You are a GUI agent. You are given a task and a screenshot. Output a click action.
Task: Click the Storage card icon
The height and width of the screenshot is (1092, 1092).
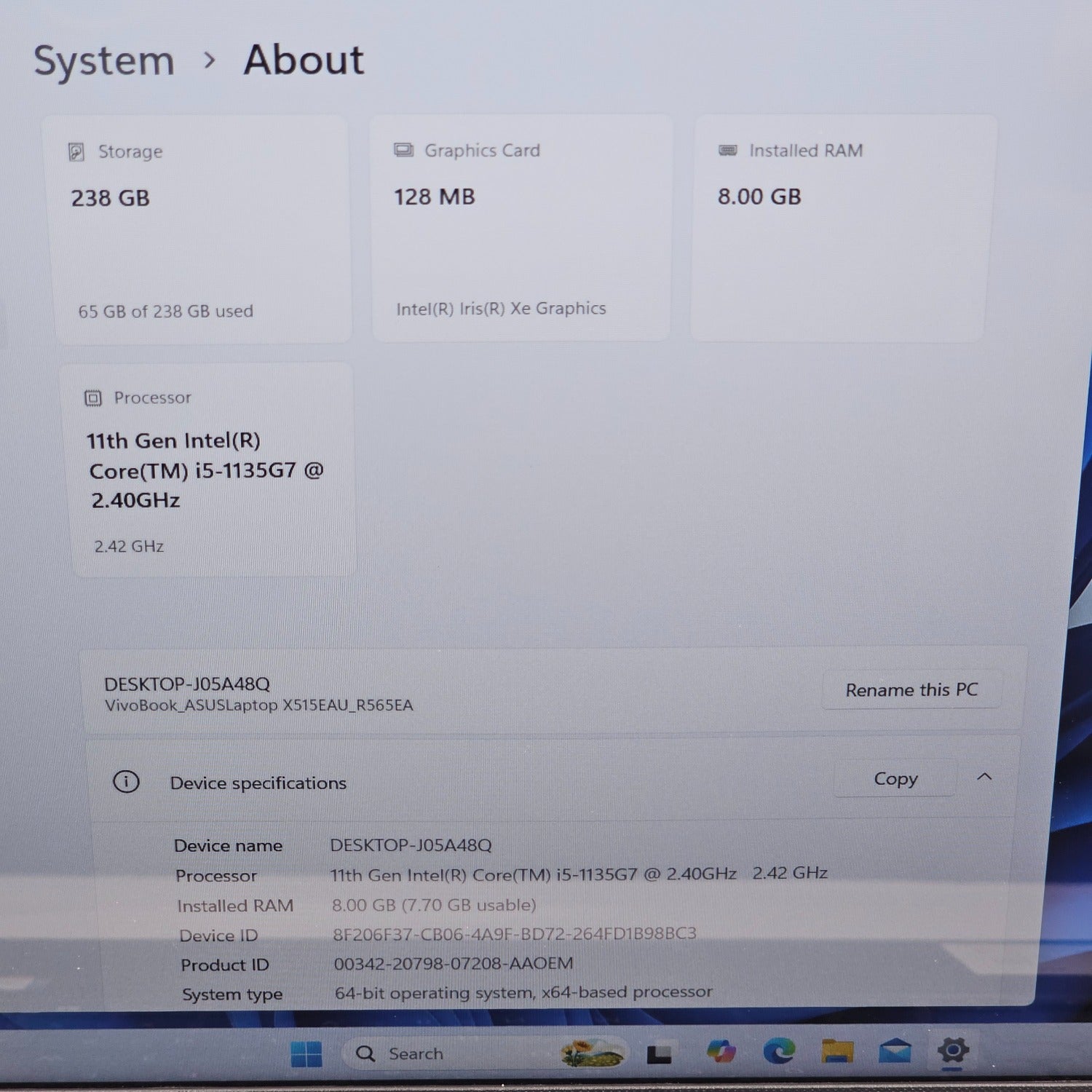point(80,151)
